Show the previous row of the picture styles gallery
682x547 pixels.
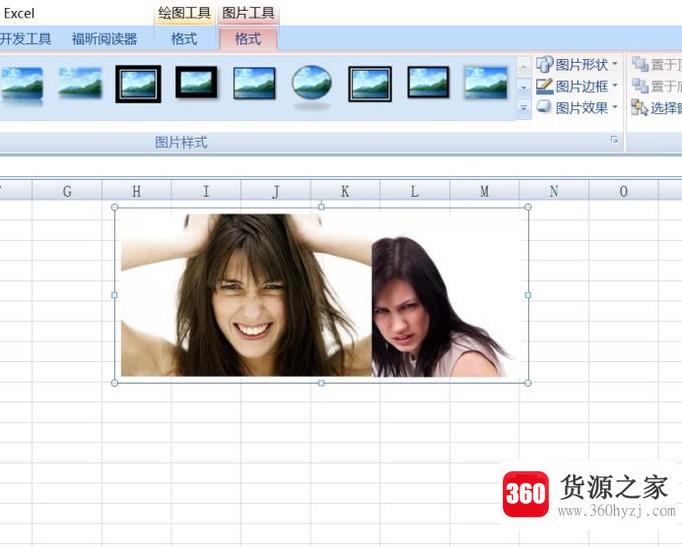[524, 67]
